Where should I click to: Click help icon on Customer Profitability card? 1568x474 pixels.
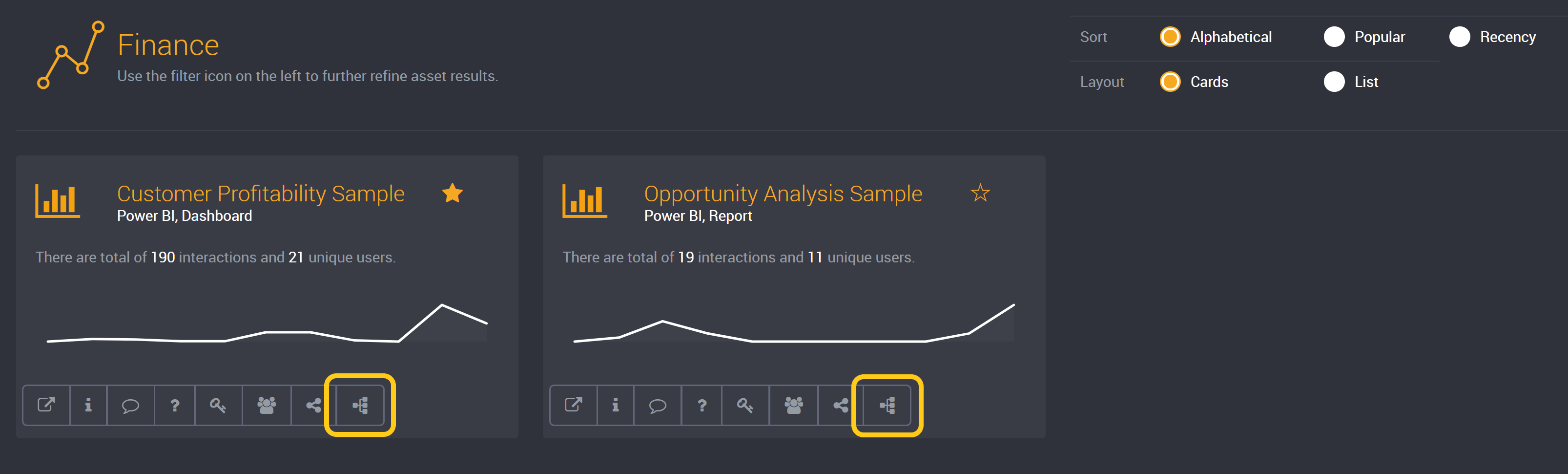click(175, 405)
